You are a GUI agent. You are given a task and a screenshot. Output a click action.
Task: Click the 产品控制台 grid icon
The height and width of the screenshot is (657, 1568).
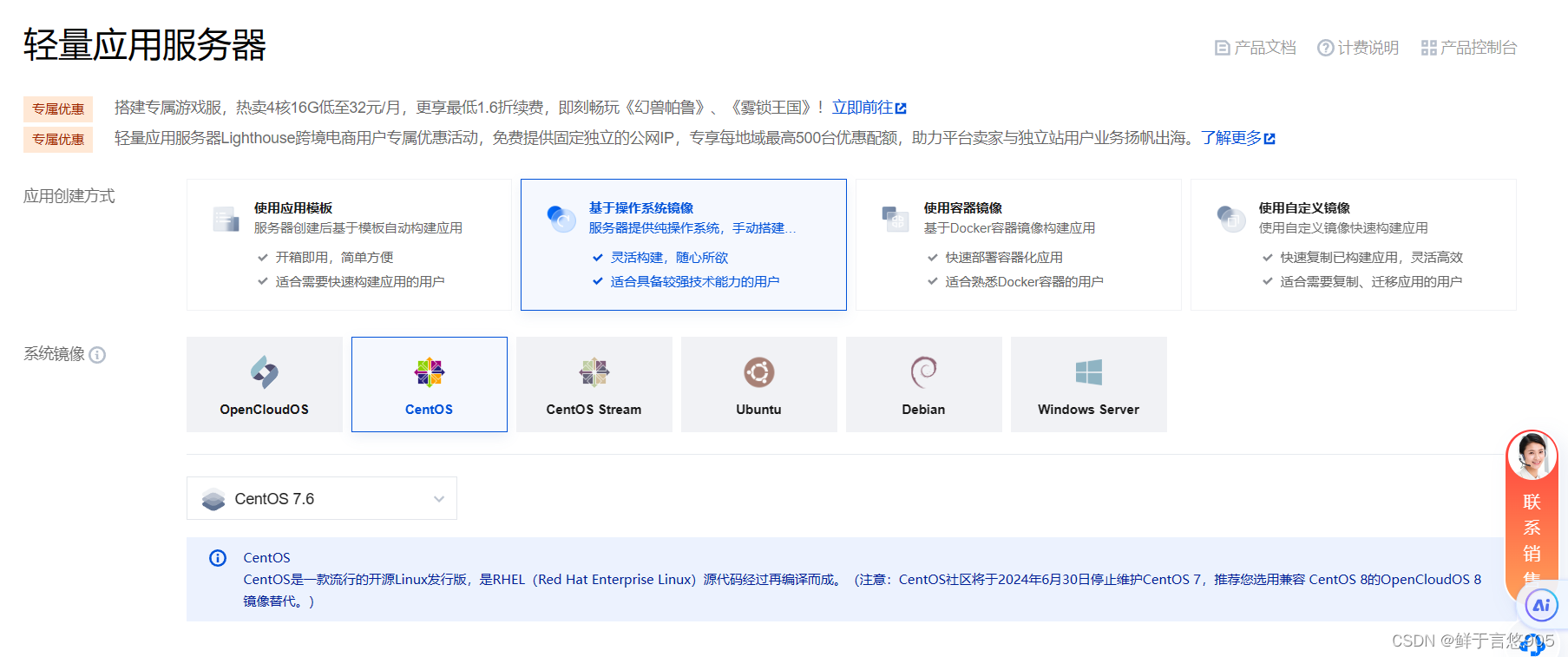pyautogui.click(x=1428, y=48)
